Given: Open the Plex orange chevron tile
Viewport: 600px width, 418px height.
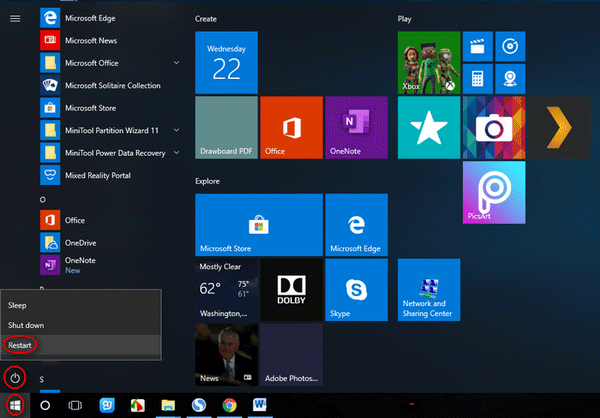Looking at the screenshot, I should 559,127.
